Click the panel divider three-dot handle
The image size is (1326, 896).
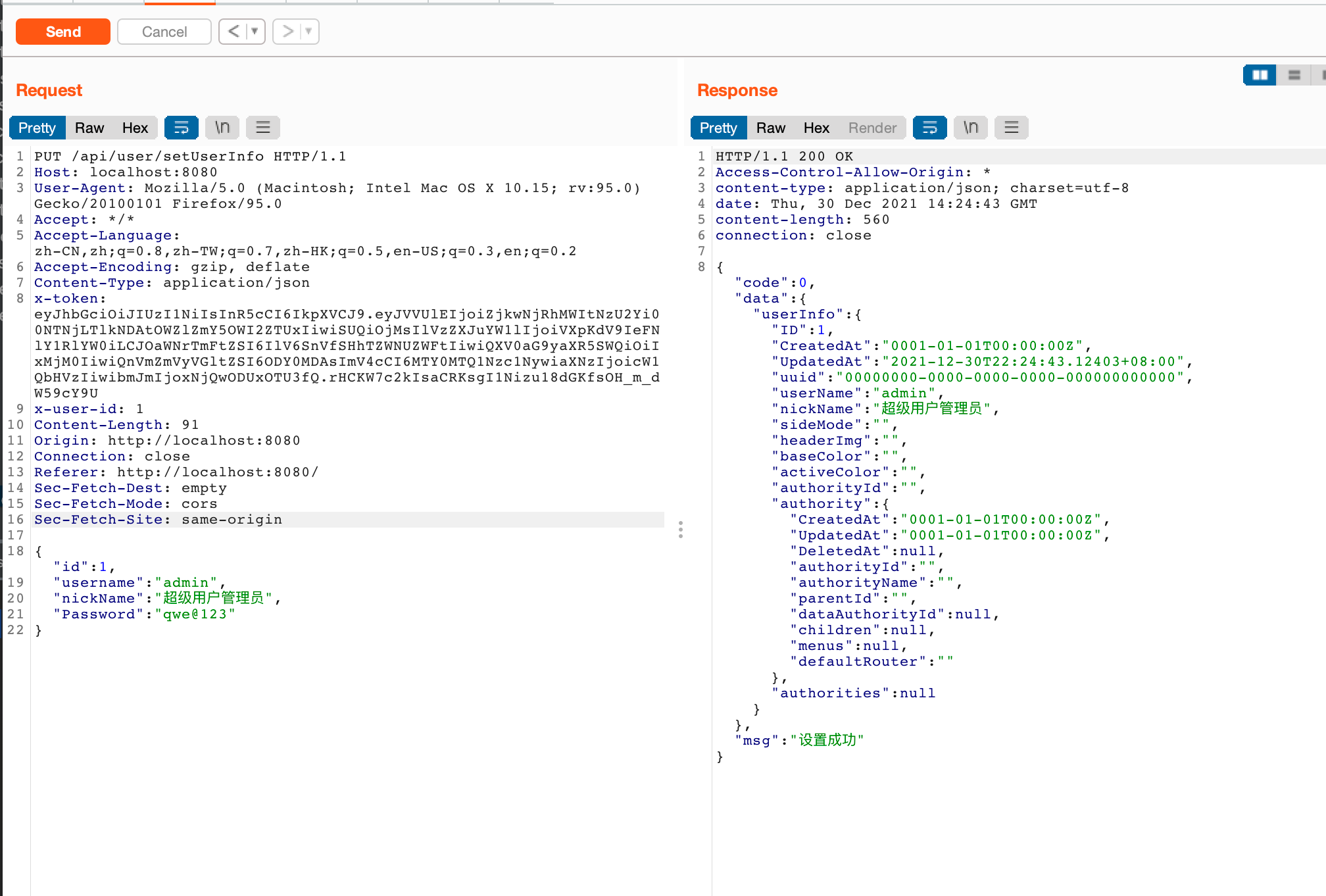pyautogui.click(x=680, y=530)
